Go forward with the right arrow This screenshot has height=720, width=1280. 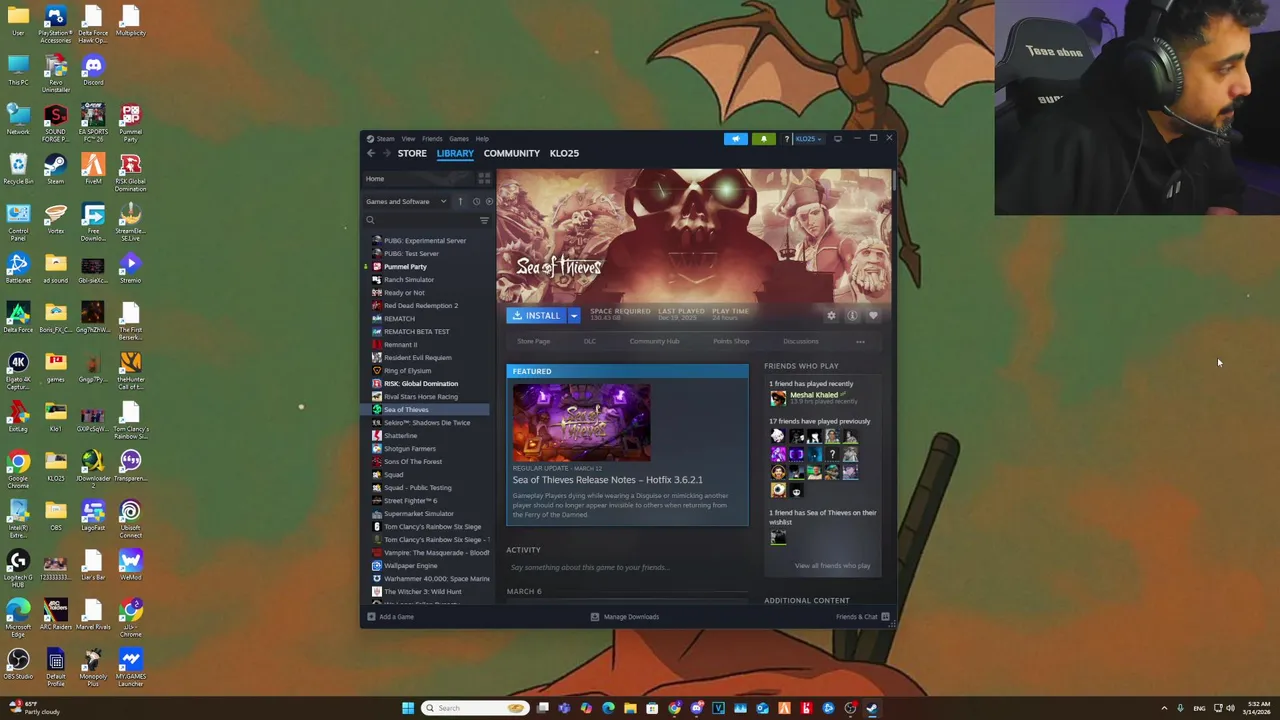coord(386,153)
